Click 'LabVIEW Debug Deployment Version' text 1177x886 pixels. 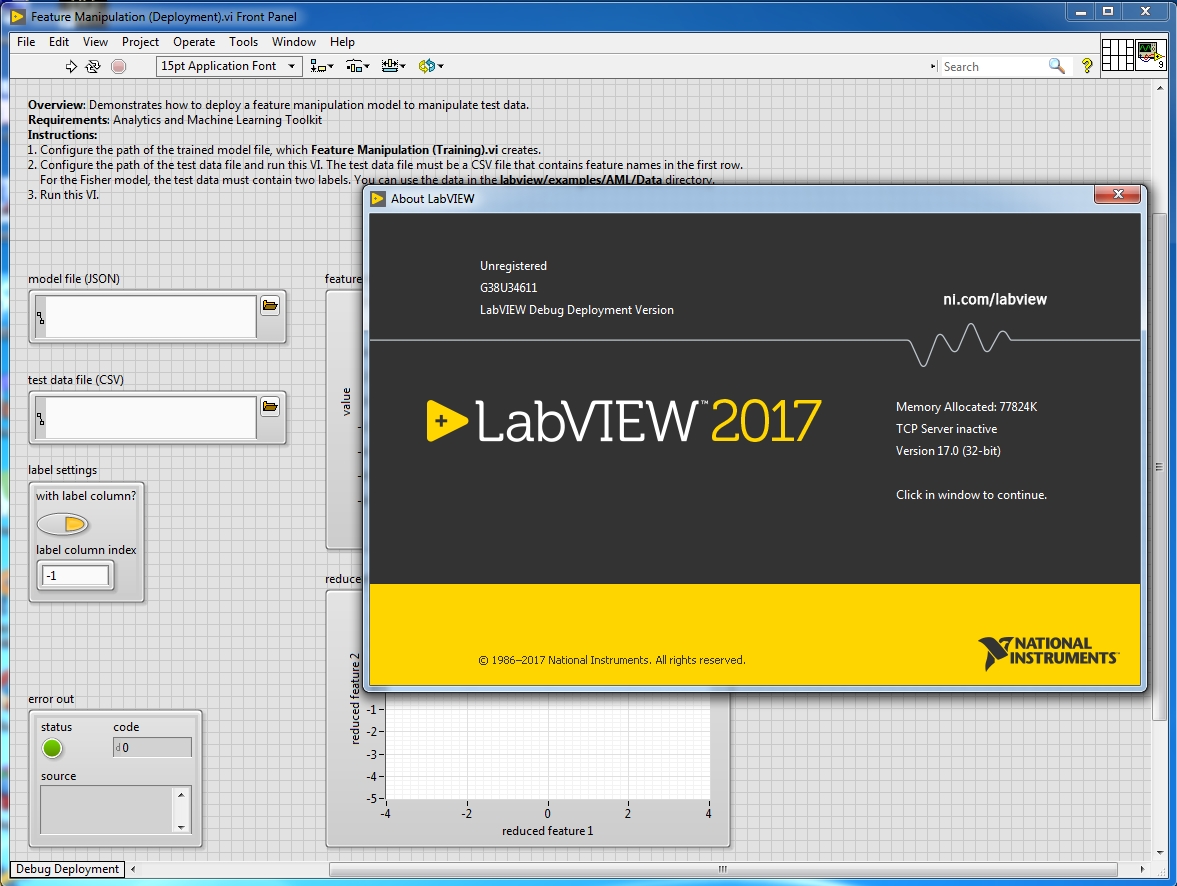pos(576,310)
